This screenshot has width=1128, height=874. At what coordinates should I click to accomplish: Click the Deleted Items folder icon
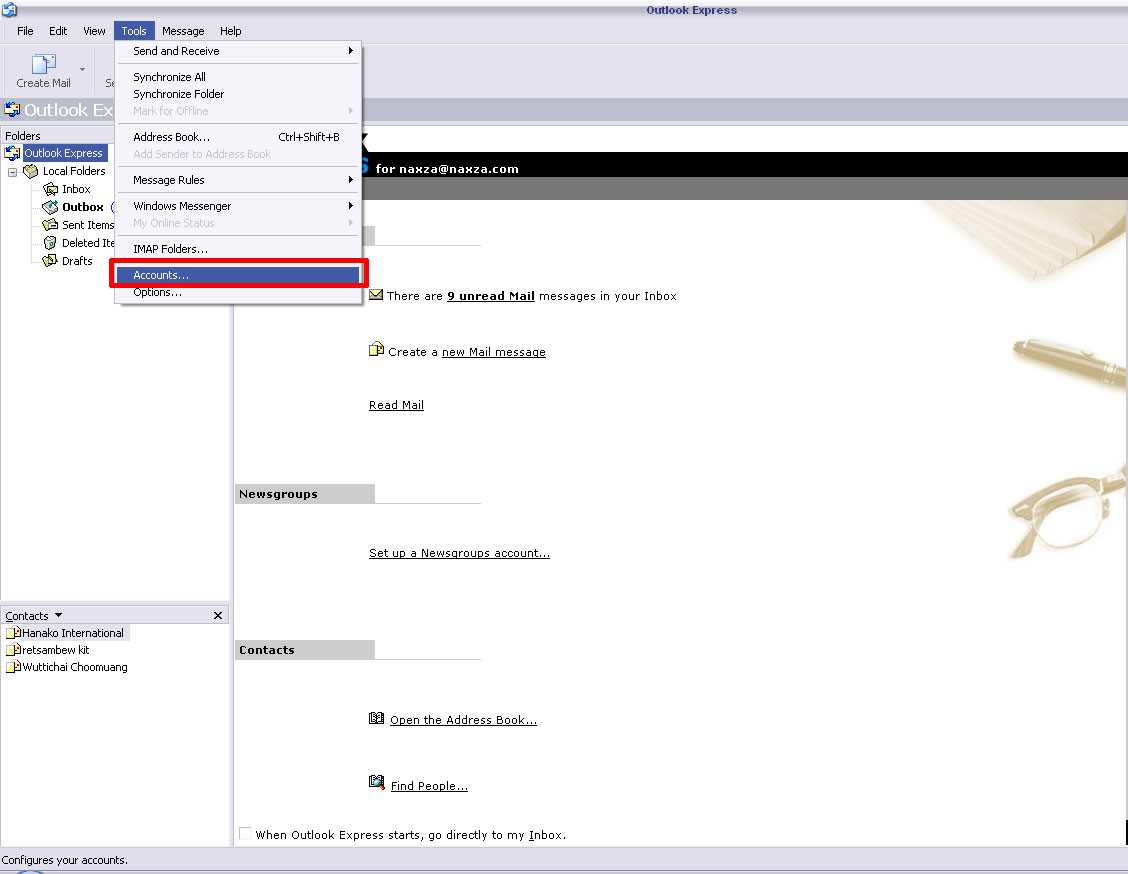coord(50,243)
